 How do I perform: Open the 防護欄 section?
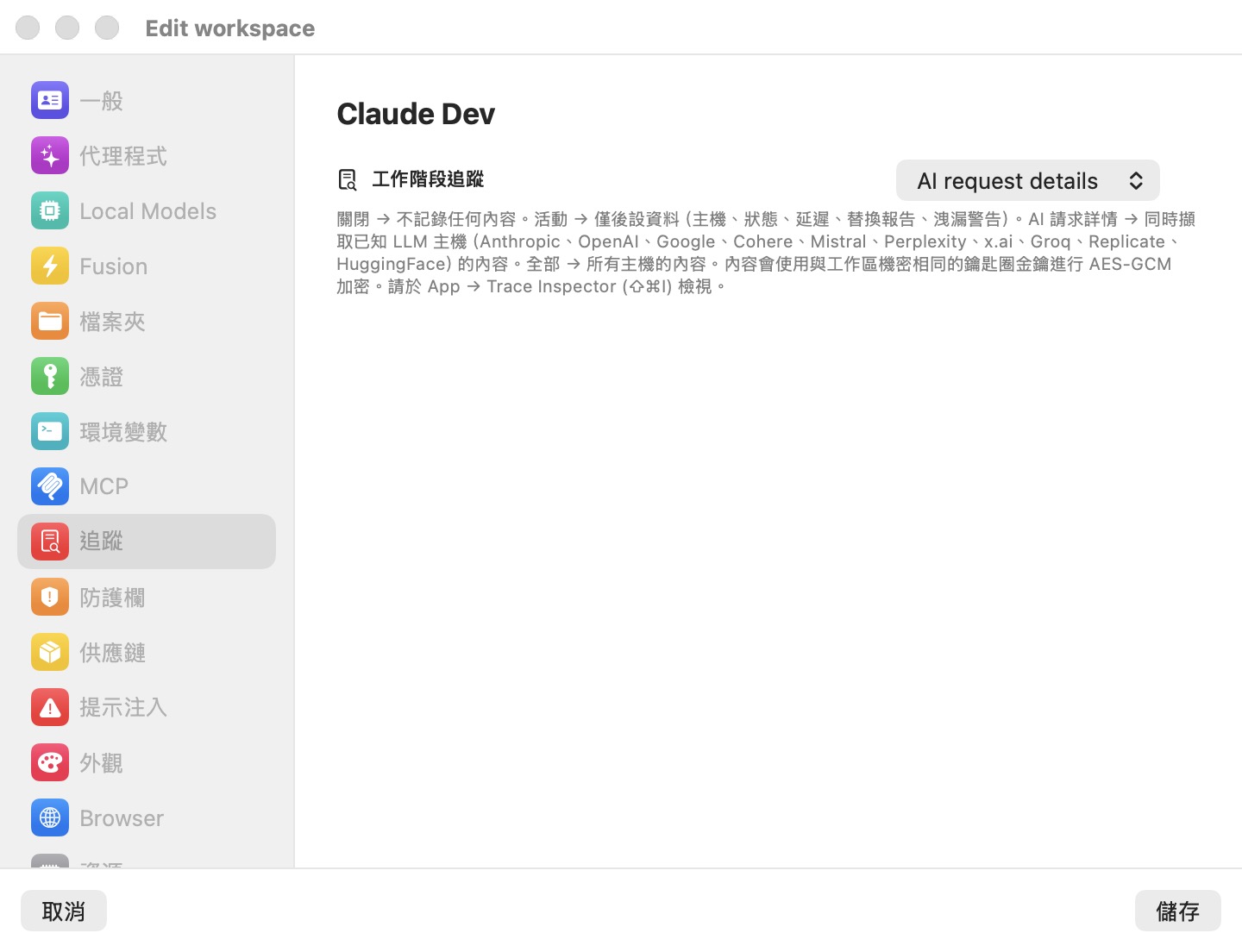[147, 598]
